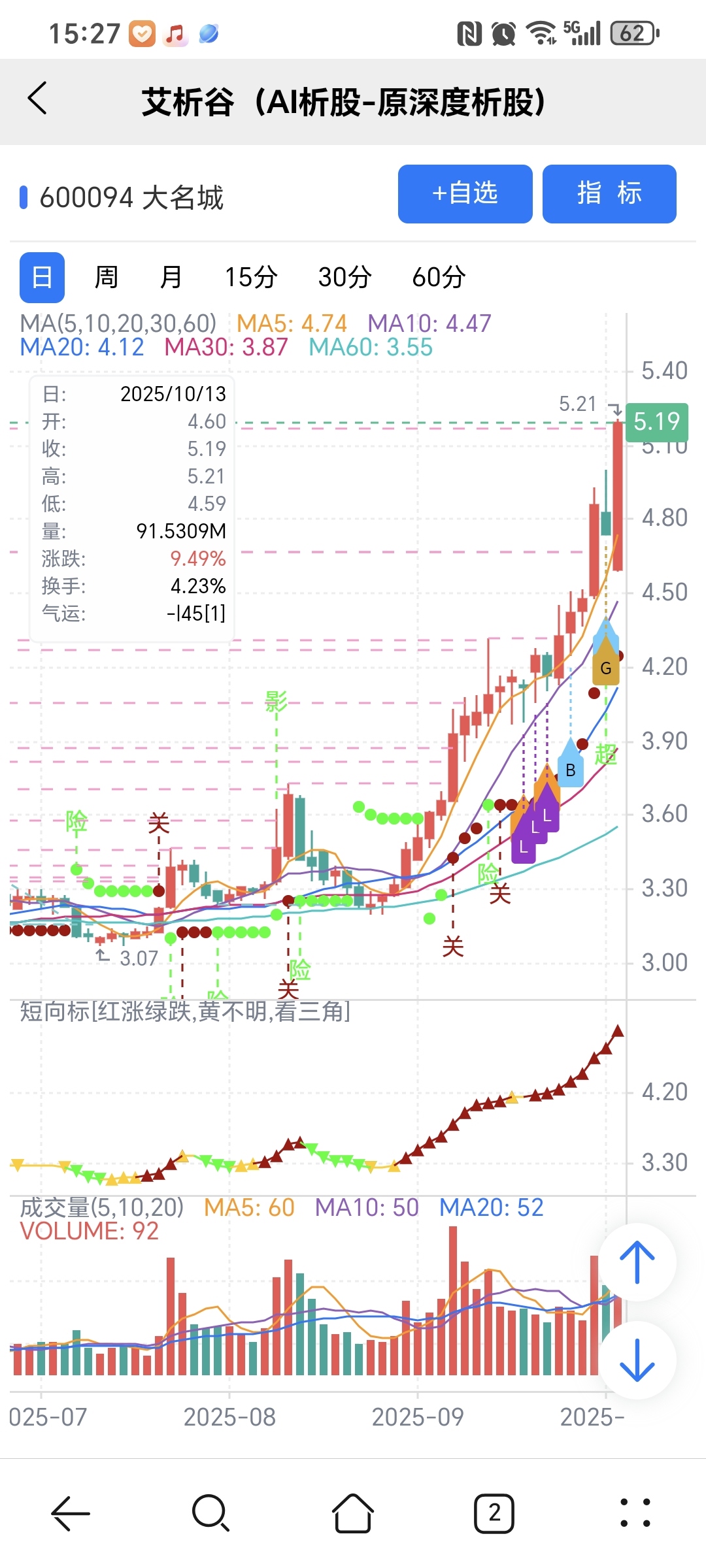706x1568 pixels.
Task: Tap the Wi-Fi status icon
Action: (x=541, y=33)
